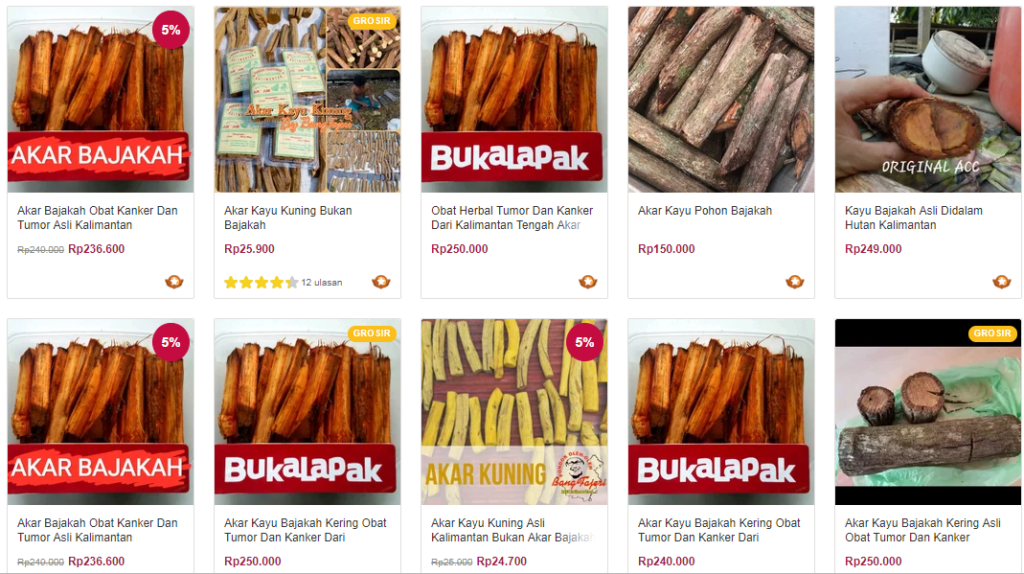Select the ORIGINAL ACC hand-held wood thumbnail
Image resolution: width=1024 pixels, height=574 pixels.
pyautogui.click(x=927, y=99)
